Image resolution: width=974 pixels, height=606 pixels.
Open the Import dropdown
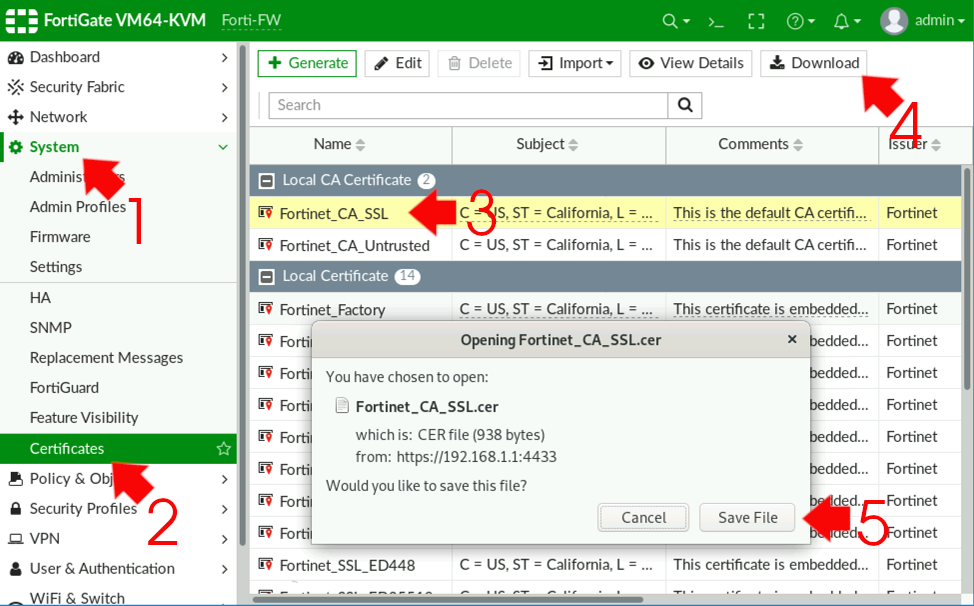575,63
